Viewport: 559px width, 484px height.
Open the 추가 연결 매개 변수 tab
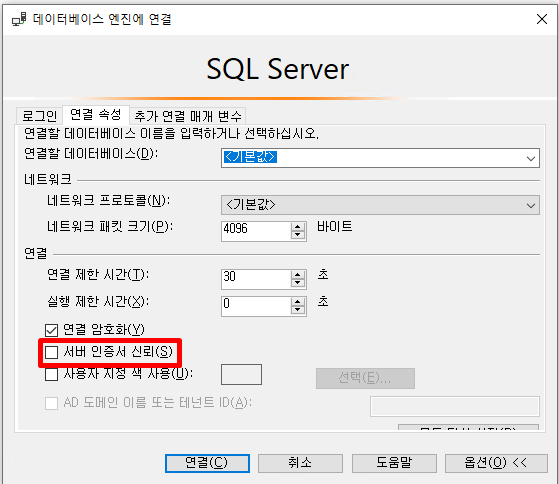188,115
